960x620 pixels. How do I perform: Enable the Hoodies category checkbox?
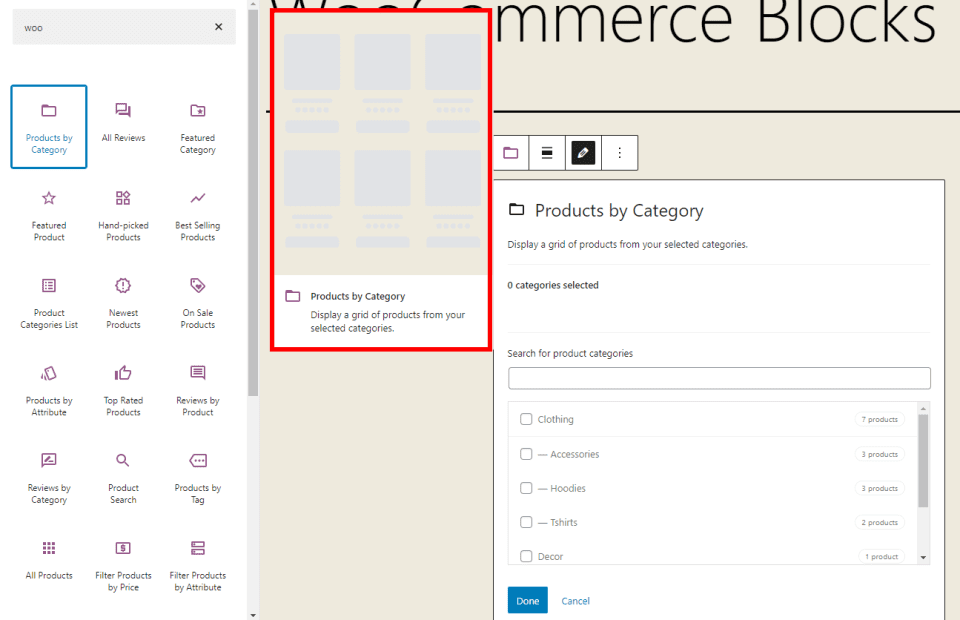526,488
